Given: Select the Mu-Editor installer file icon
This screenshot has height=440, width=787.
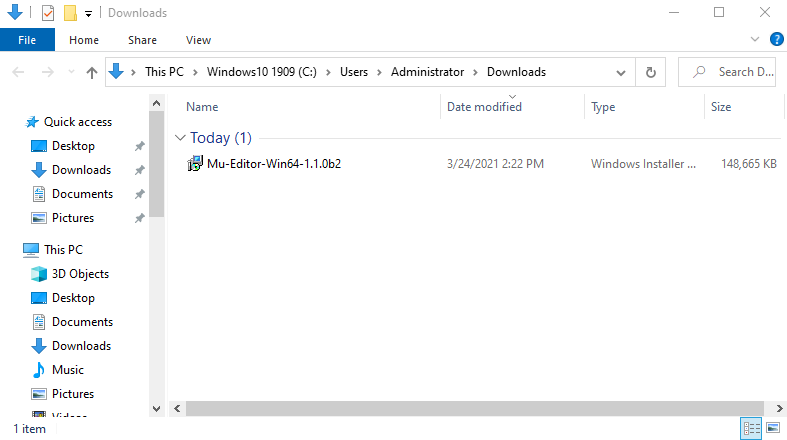Looking at the screenshot, I should point(195,164).
